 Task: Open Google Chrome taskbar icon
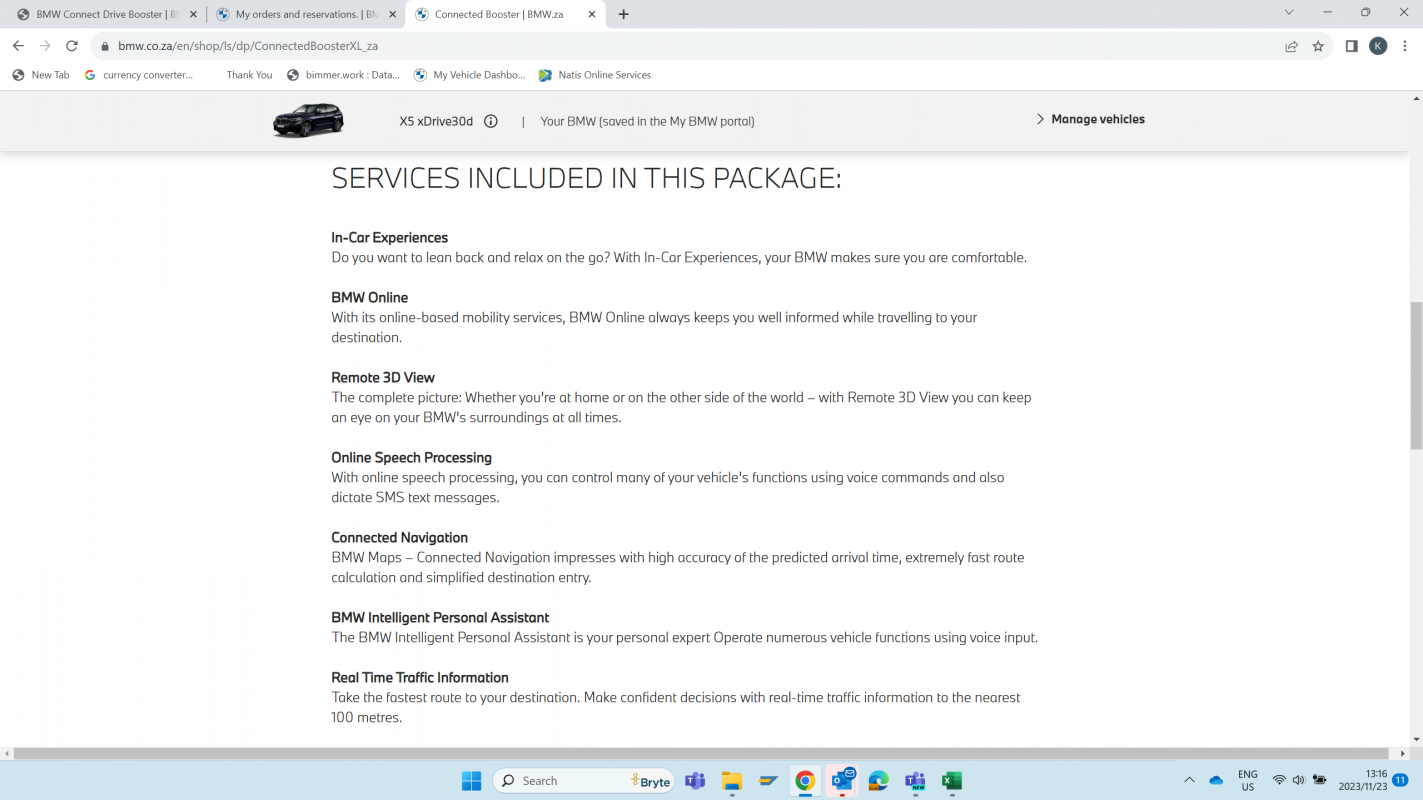point(805,781)
